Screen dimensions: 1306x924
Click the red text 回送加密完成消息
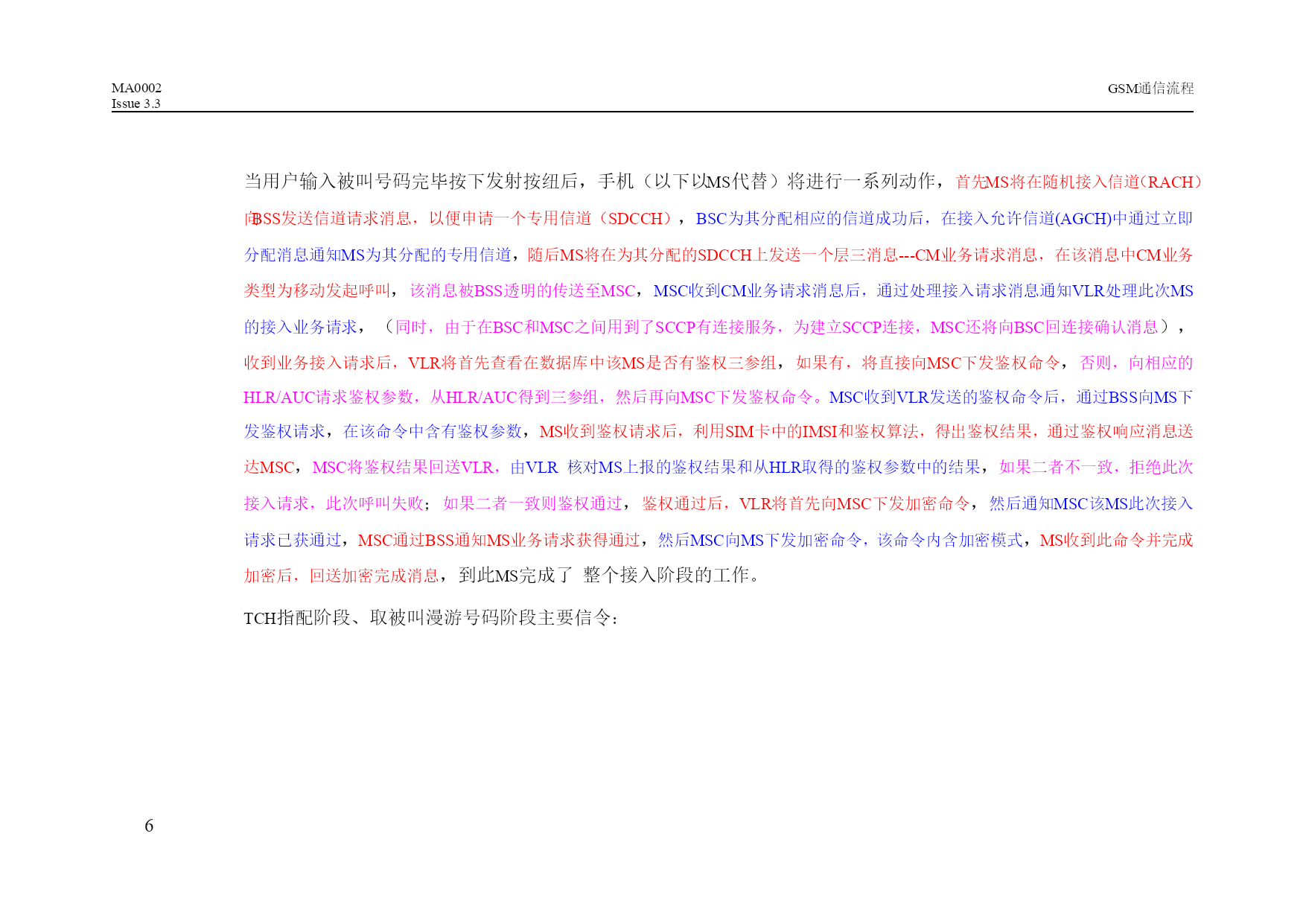point(374,576)
